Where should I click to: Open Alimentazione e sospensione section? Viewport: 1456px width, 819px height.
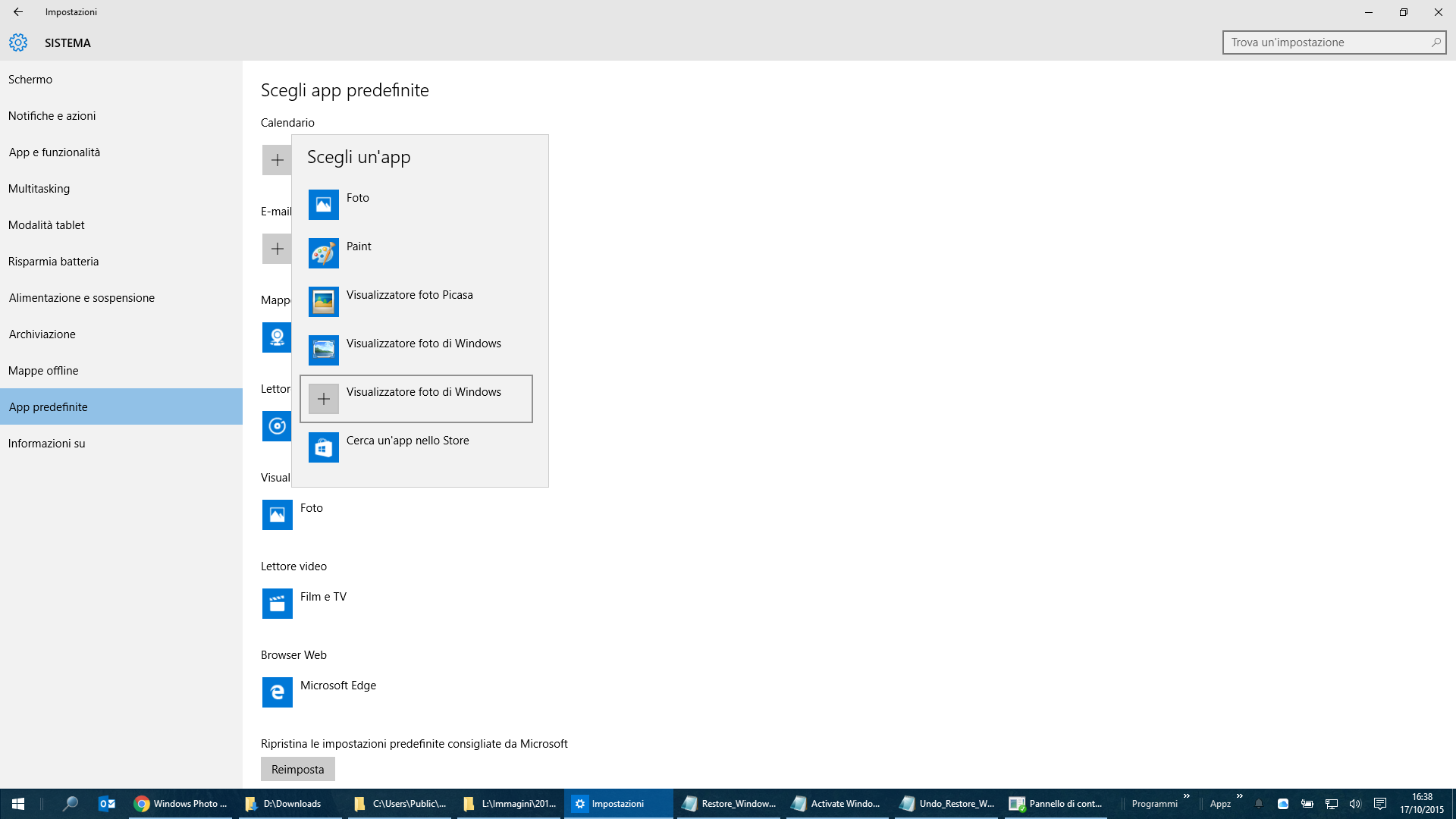pyautogui.click(x=121, y=298)
